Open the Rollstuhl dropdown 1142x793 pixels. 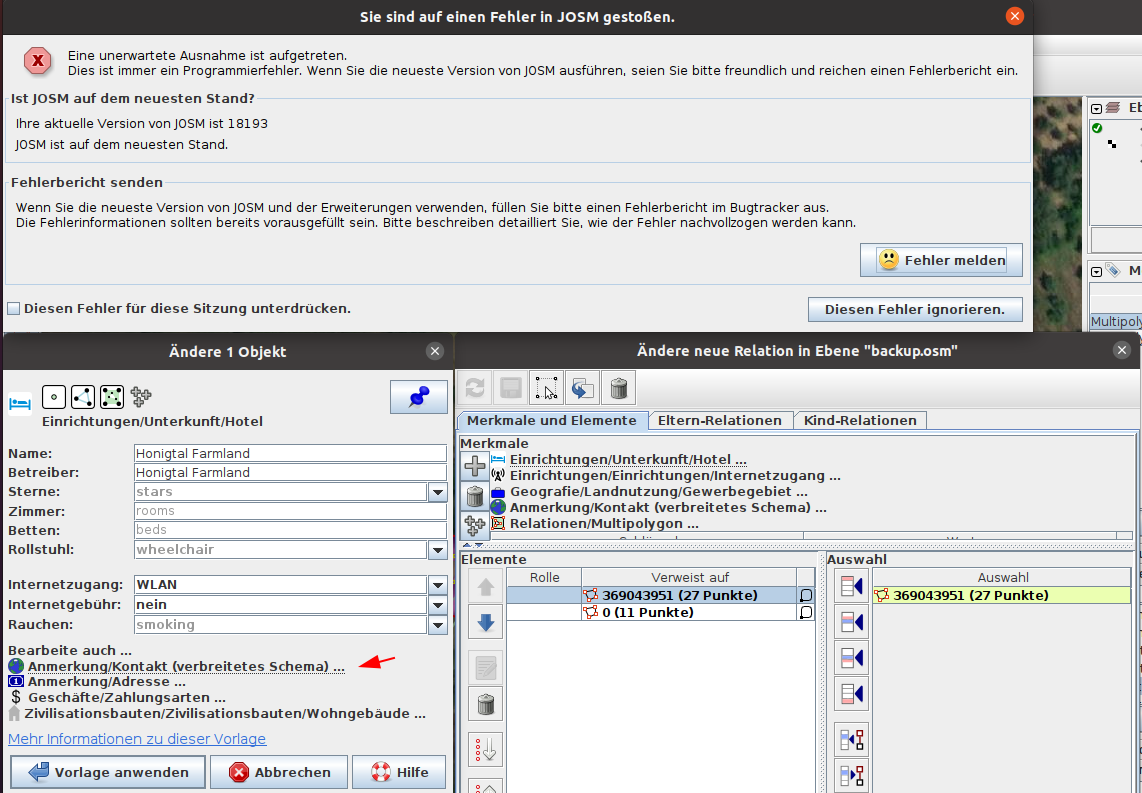tap(438, 550)
